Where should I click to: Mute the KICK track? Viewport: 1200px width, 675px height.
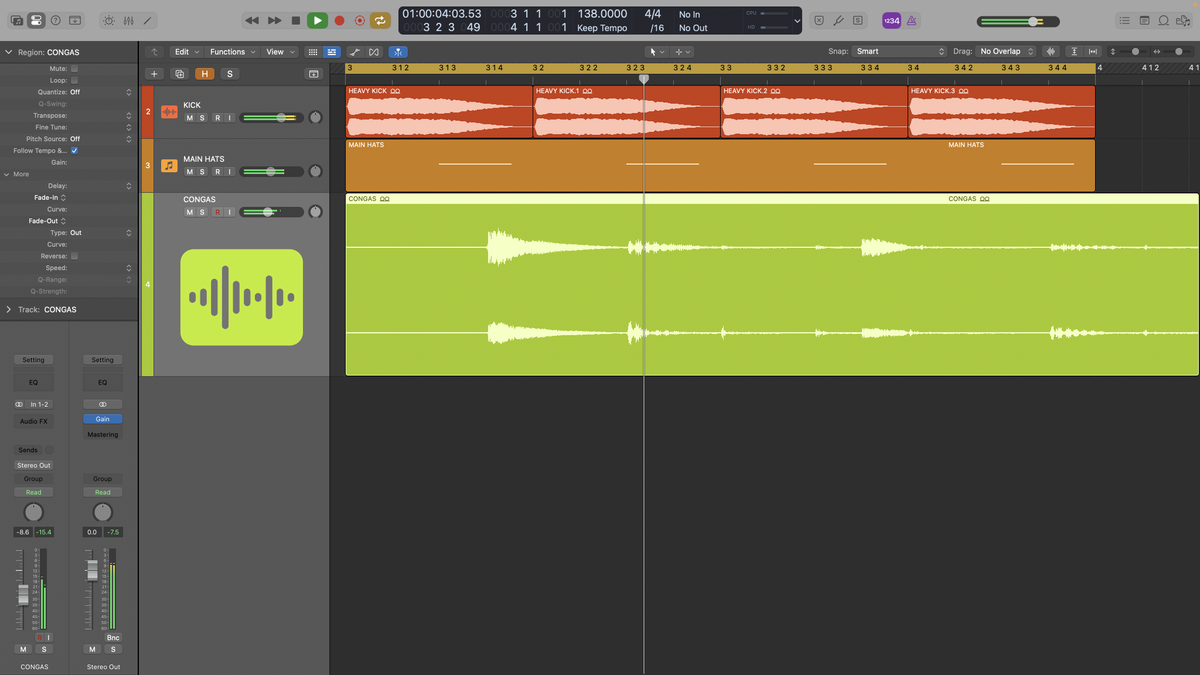pyautogui.click(x=189, y=118)
